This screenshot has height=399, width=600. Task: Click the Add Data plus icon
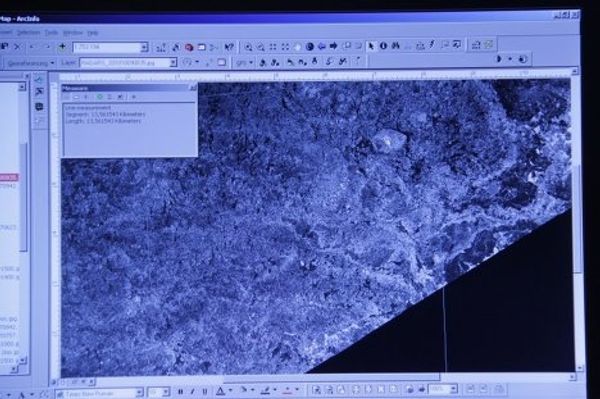62,47
